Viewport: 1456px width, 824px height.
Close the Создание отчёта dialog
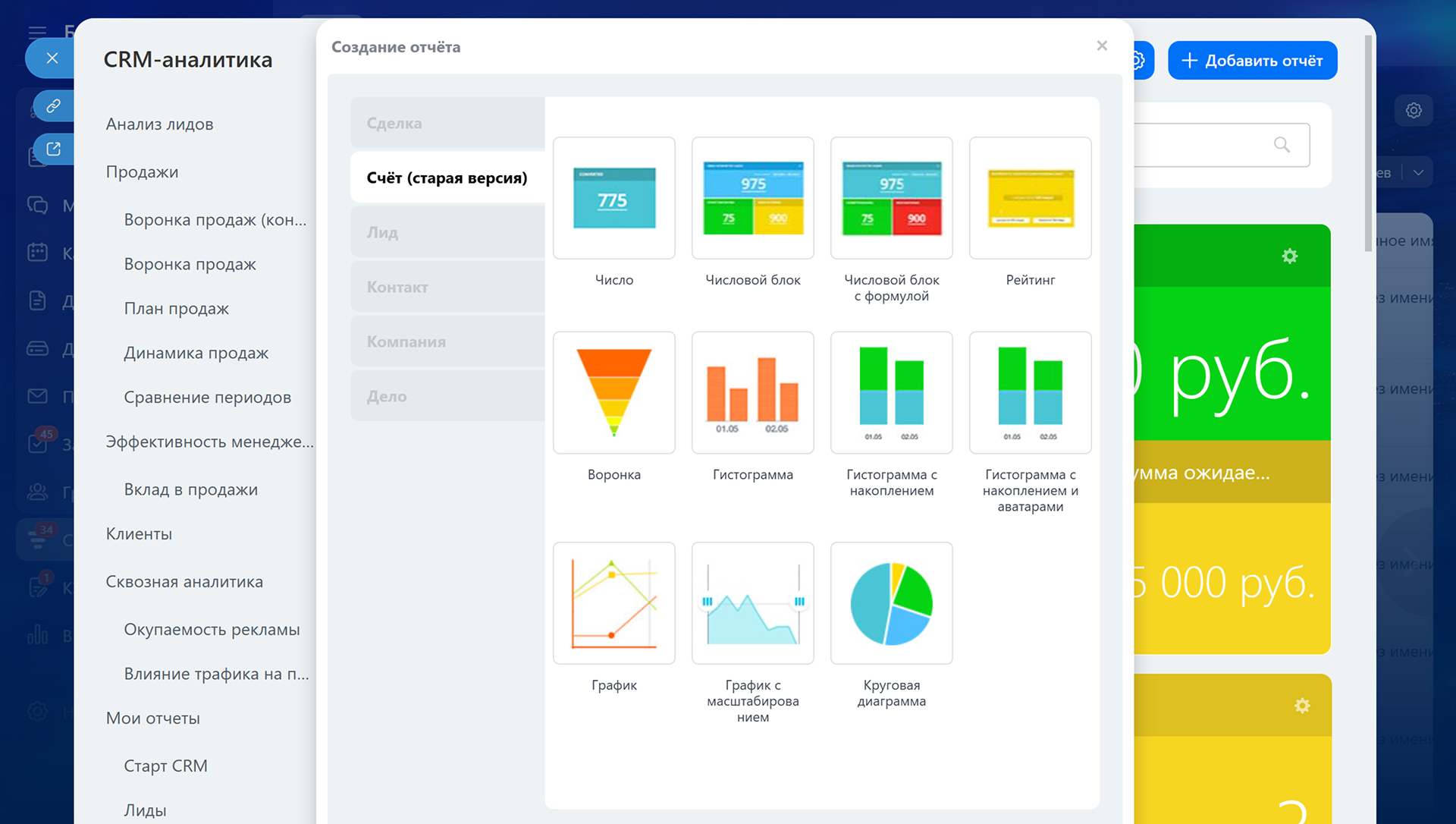(1102, 46)
